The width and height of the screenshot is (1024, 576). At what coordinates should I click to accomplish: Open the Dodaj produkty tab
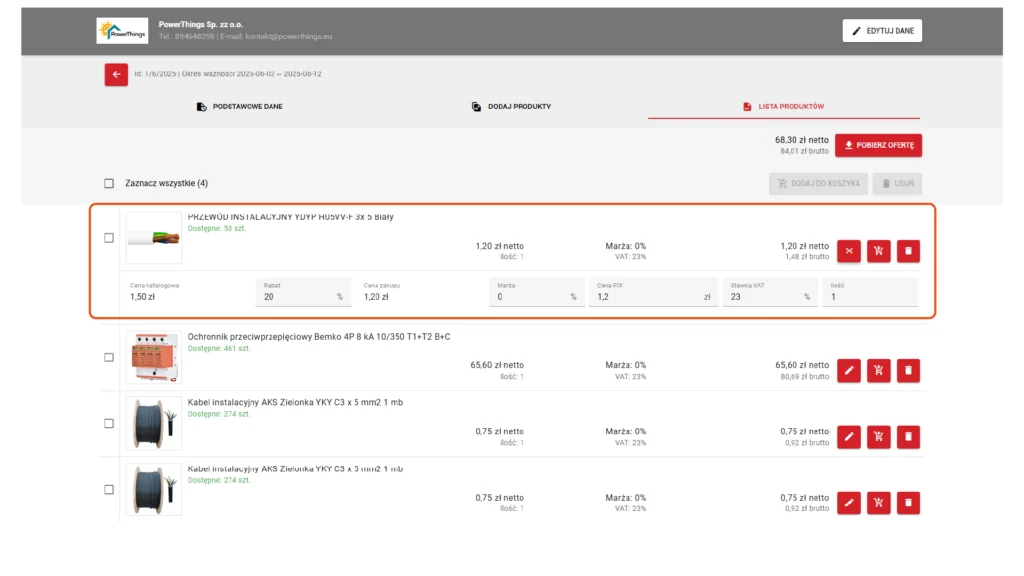pyautogui.click(x=511, y=106)
